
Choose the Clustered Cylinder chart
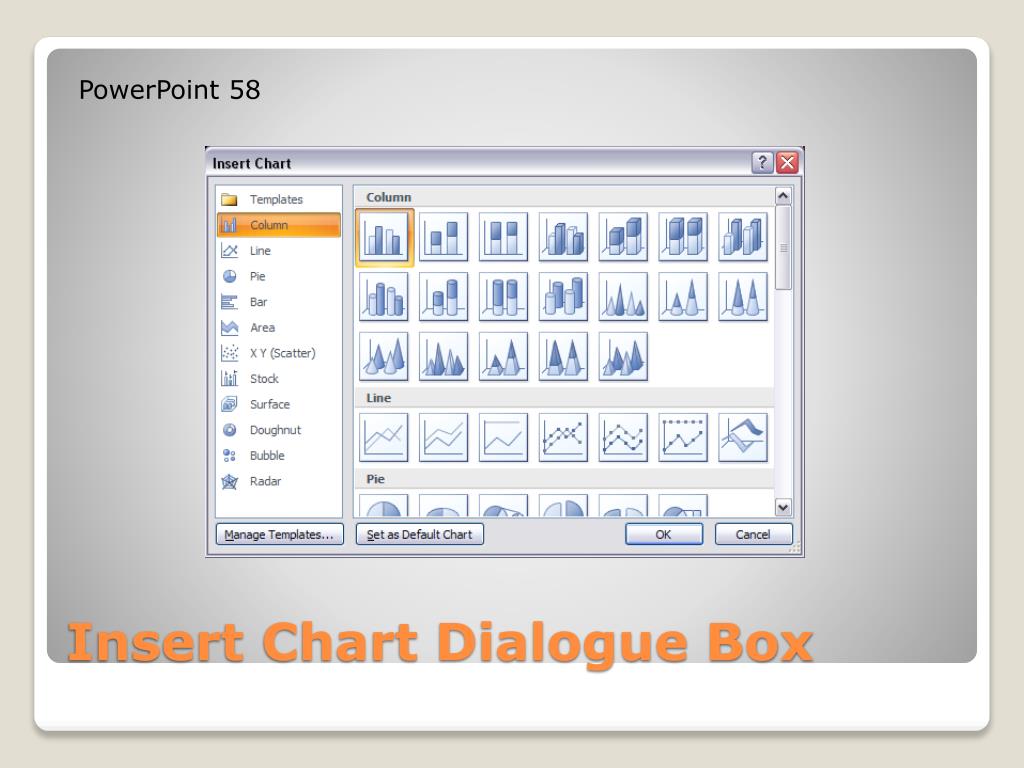tap(383, 296)
